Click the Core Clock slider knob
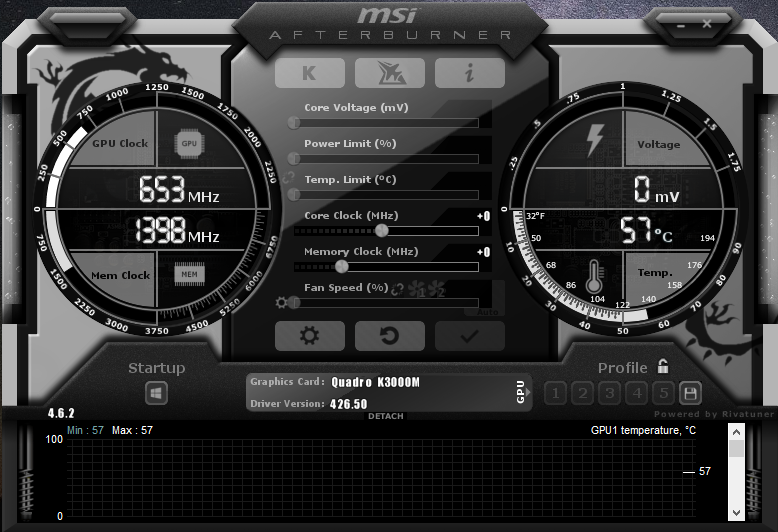 click(x=381, y=230)
